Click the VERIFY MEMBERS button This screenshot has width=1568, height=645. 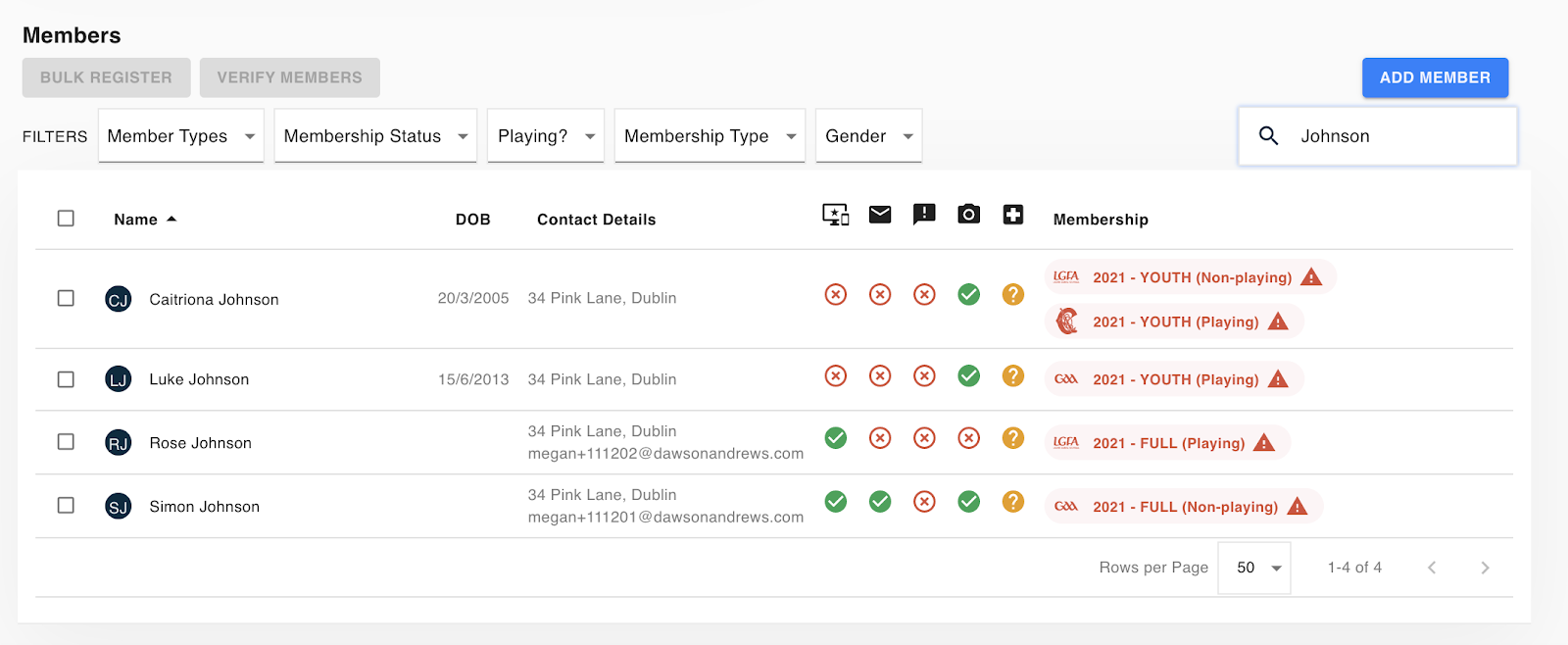pyautogui.click(x=290, y=77)
